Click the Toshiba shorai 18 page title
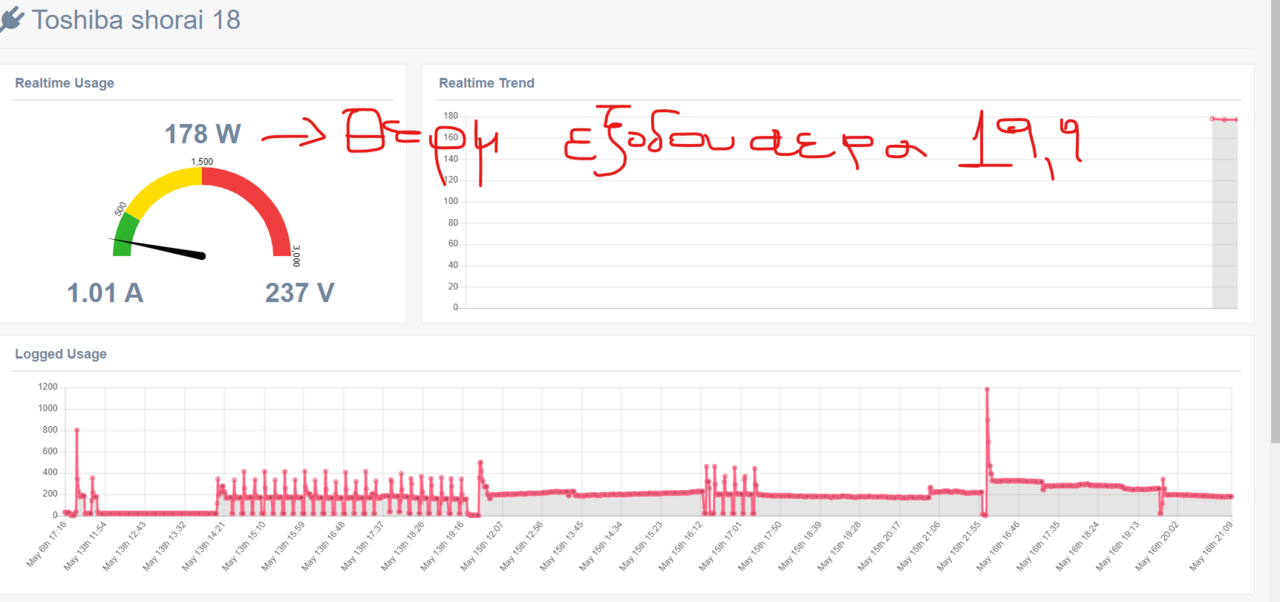 [x=136, y=20]
